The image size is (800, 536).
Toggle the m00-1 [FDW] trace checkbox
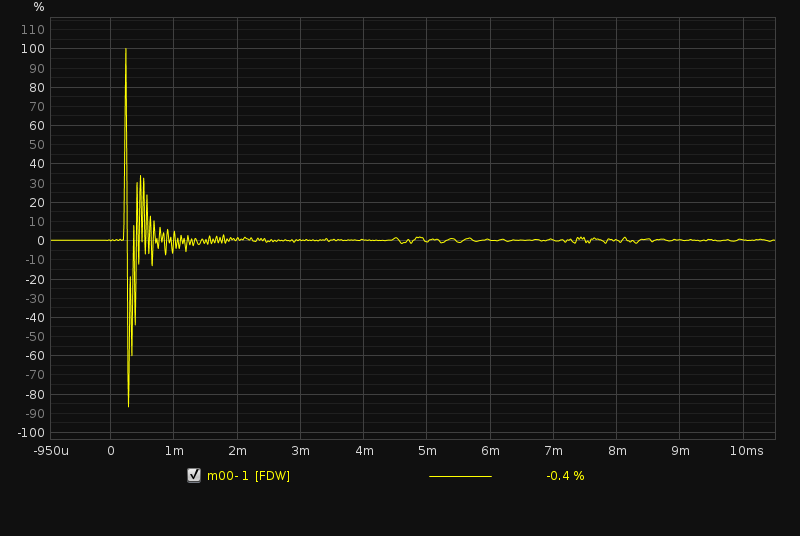click(194, 475)
